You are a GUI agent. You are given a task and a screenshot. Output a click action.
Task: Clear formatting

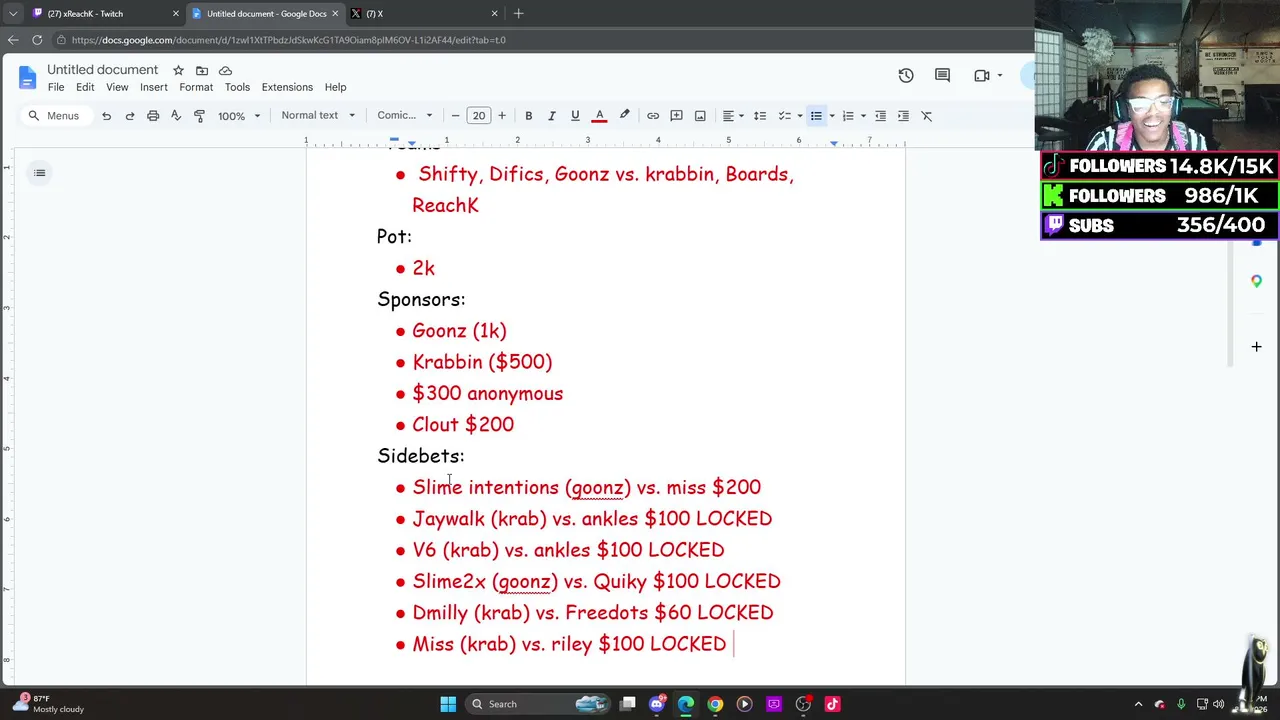[x=927, y=116]
